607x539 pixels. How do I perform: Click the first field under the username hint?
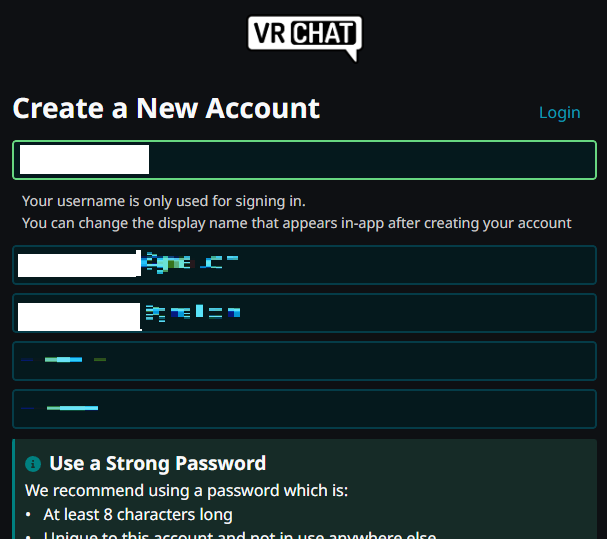304,265
